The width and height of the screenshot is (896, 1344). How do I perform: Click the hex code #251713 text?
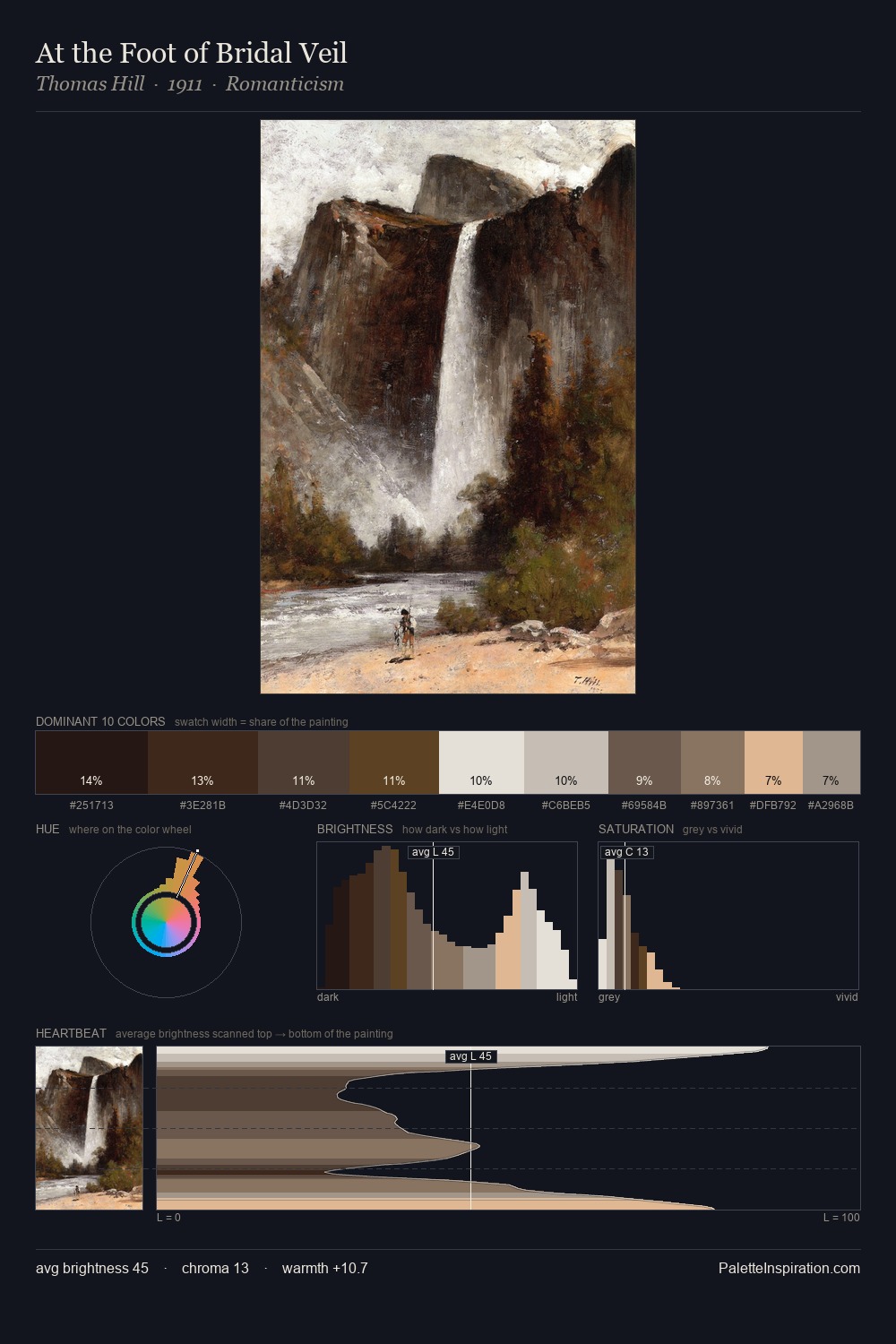tap(91, 805)
